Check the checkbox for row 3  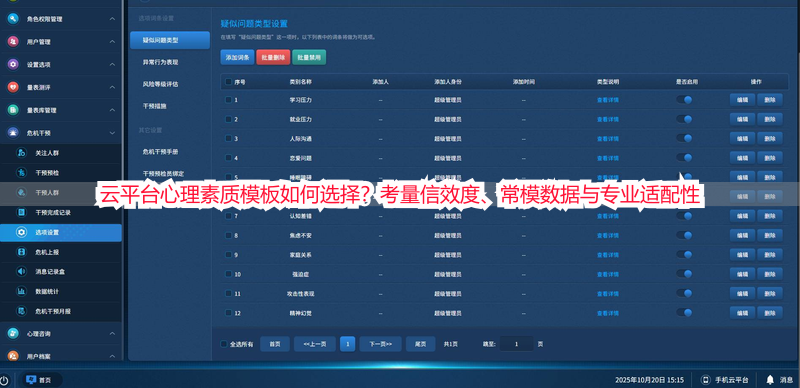(229, 138)
